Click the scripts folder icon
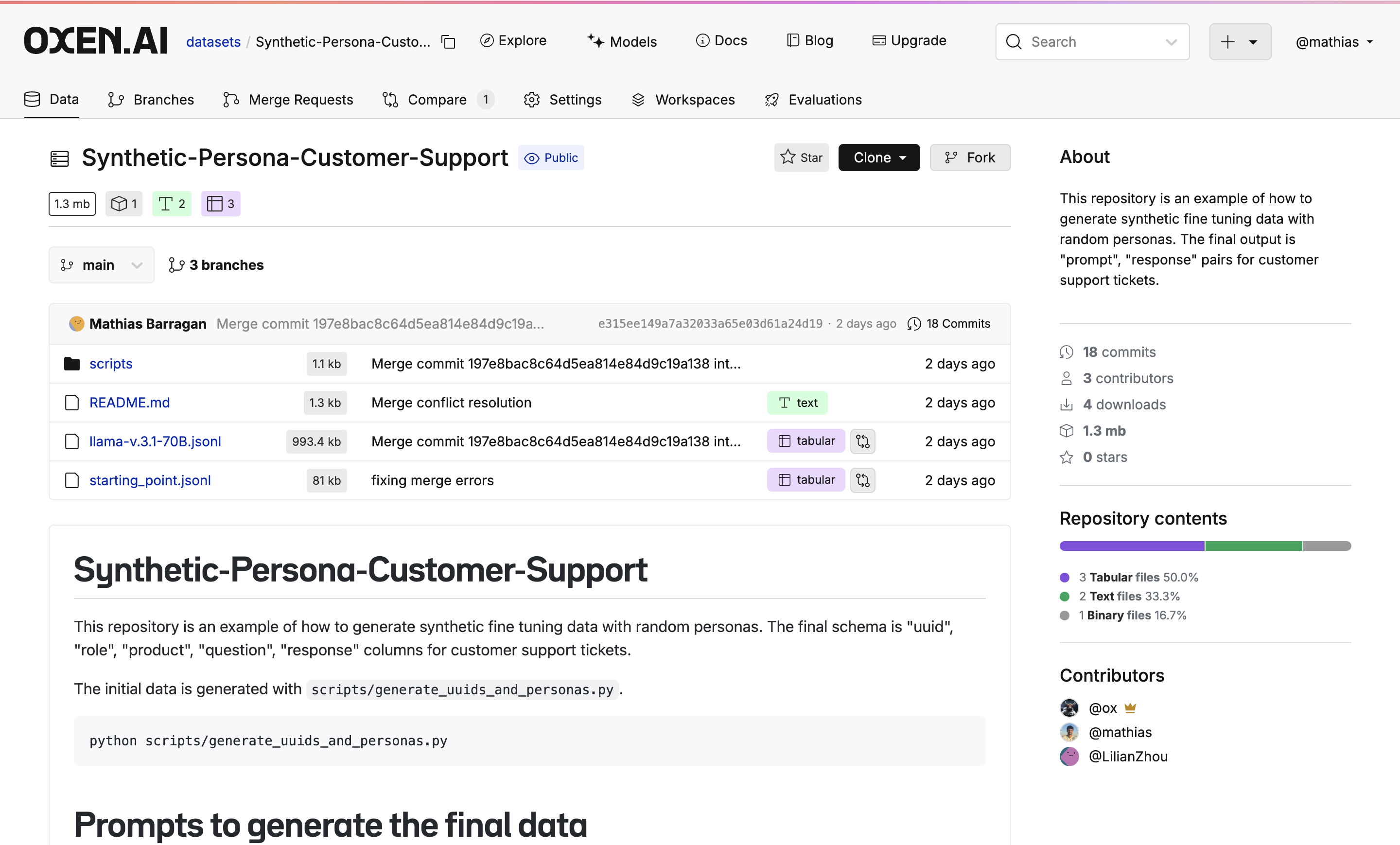This screenshot has width=1400, height=845. point(72,364)
